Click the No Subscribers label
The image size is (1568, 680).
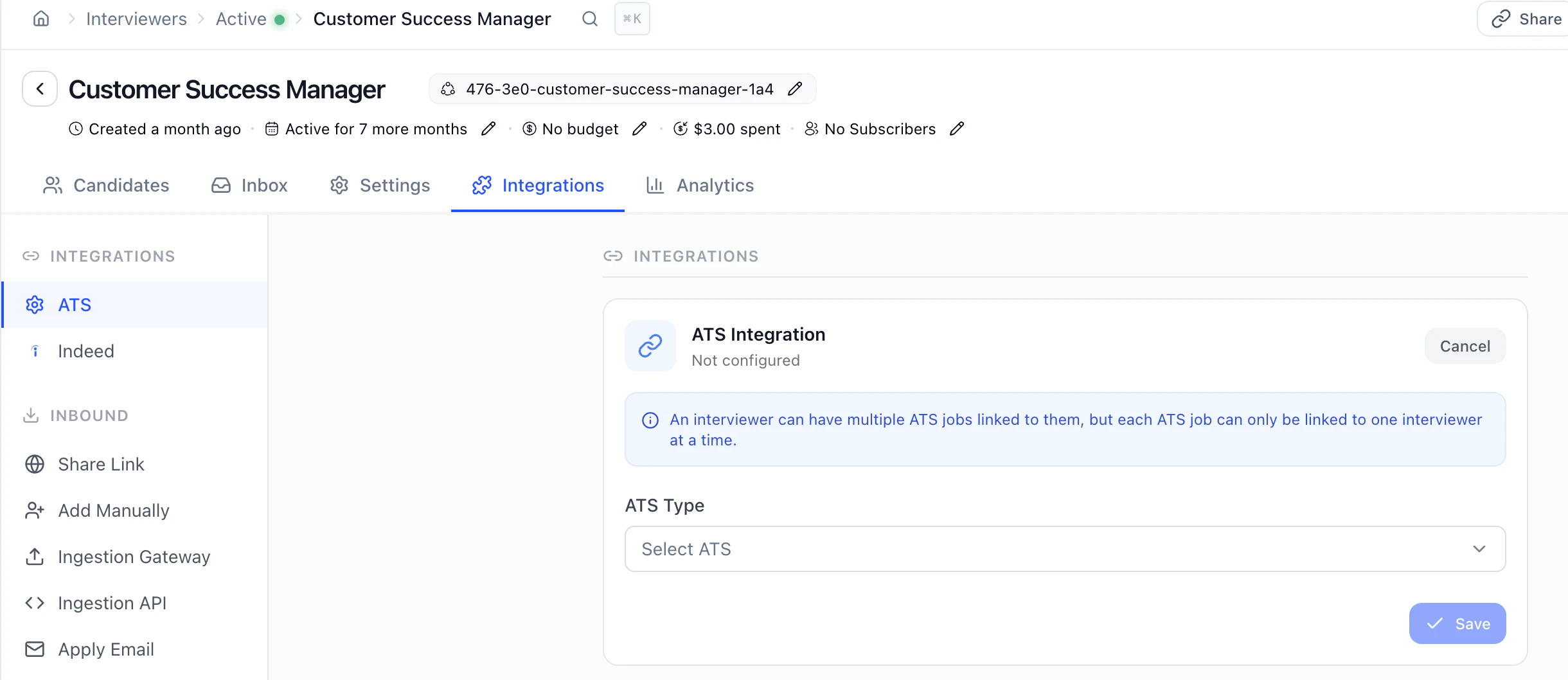click(880, 129)
